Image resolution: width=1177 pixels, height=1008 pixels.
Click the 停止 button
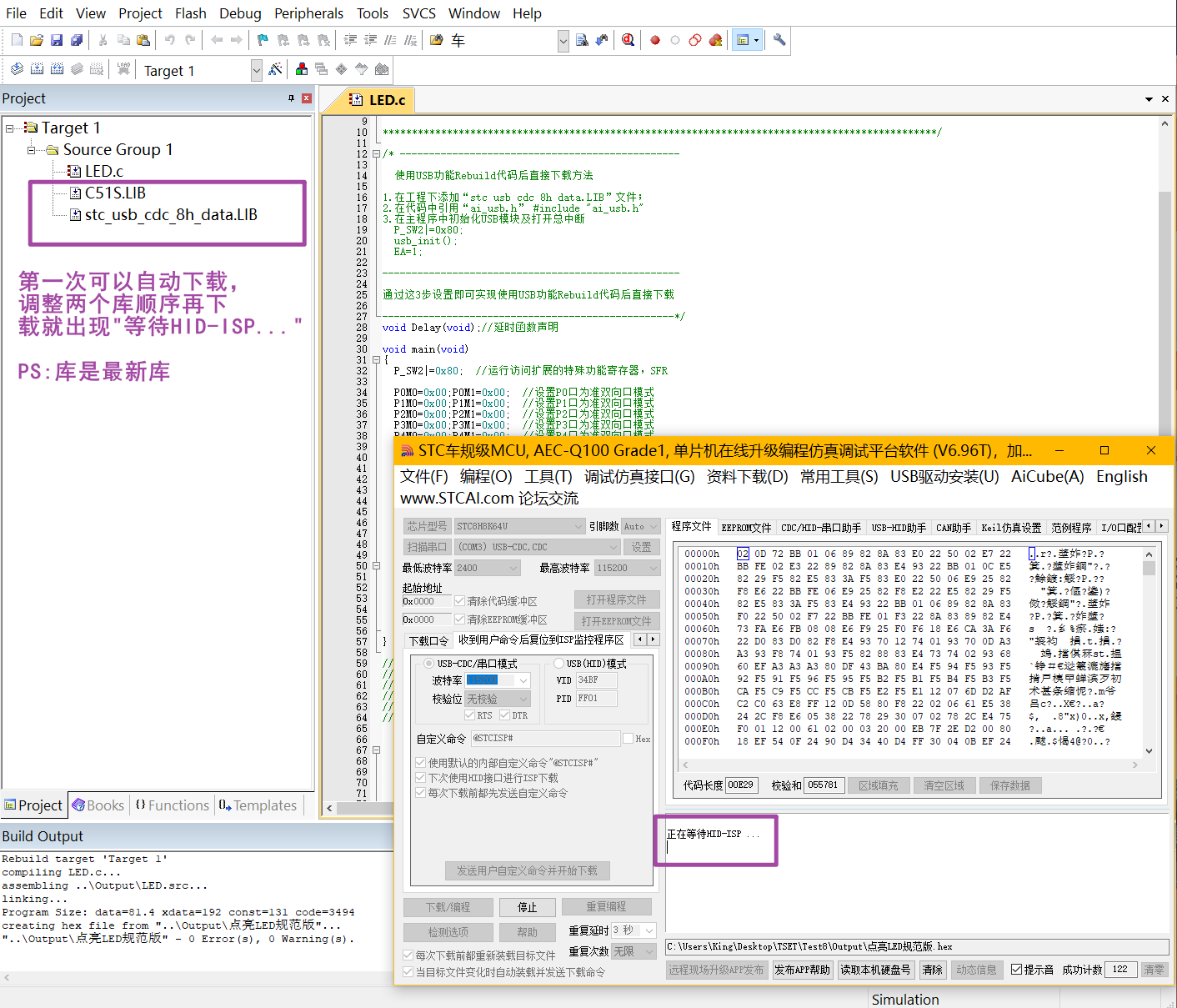pos(527,907)
